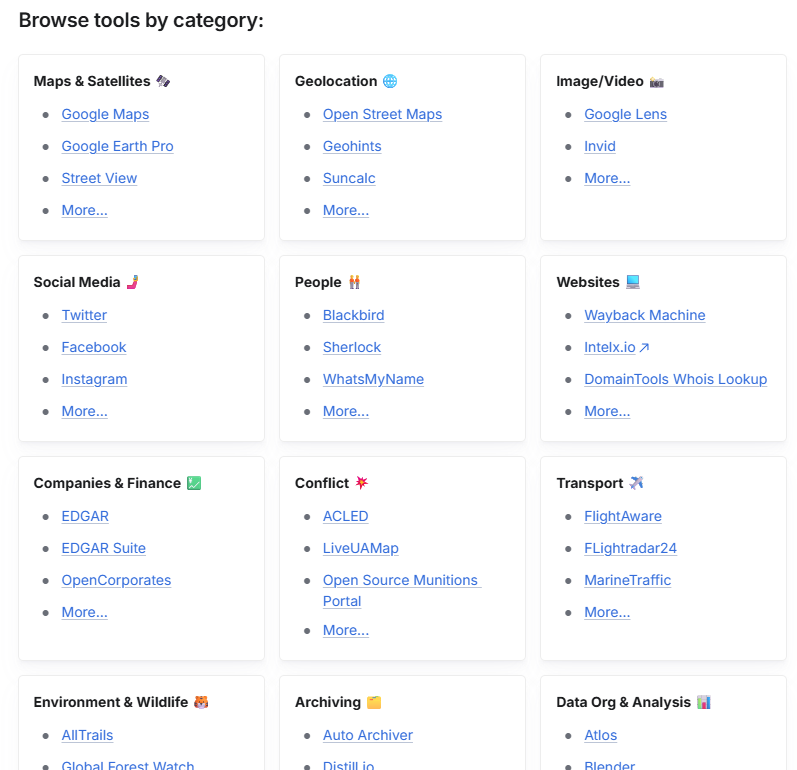Click the people icon beside People heading
The image size is (797, 770).
pyautogui.click(x=354, y=282)
